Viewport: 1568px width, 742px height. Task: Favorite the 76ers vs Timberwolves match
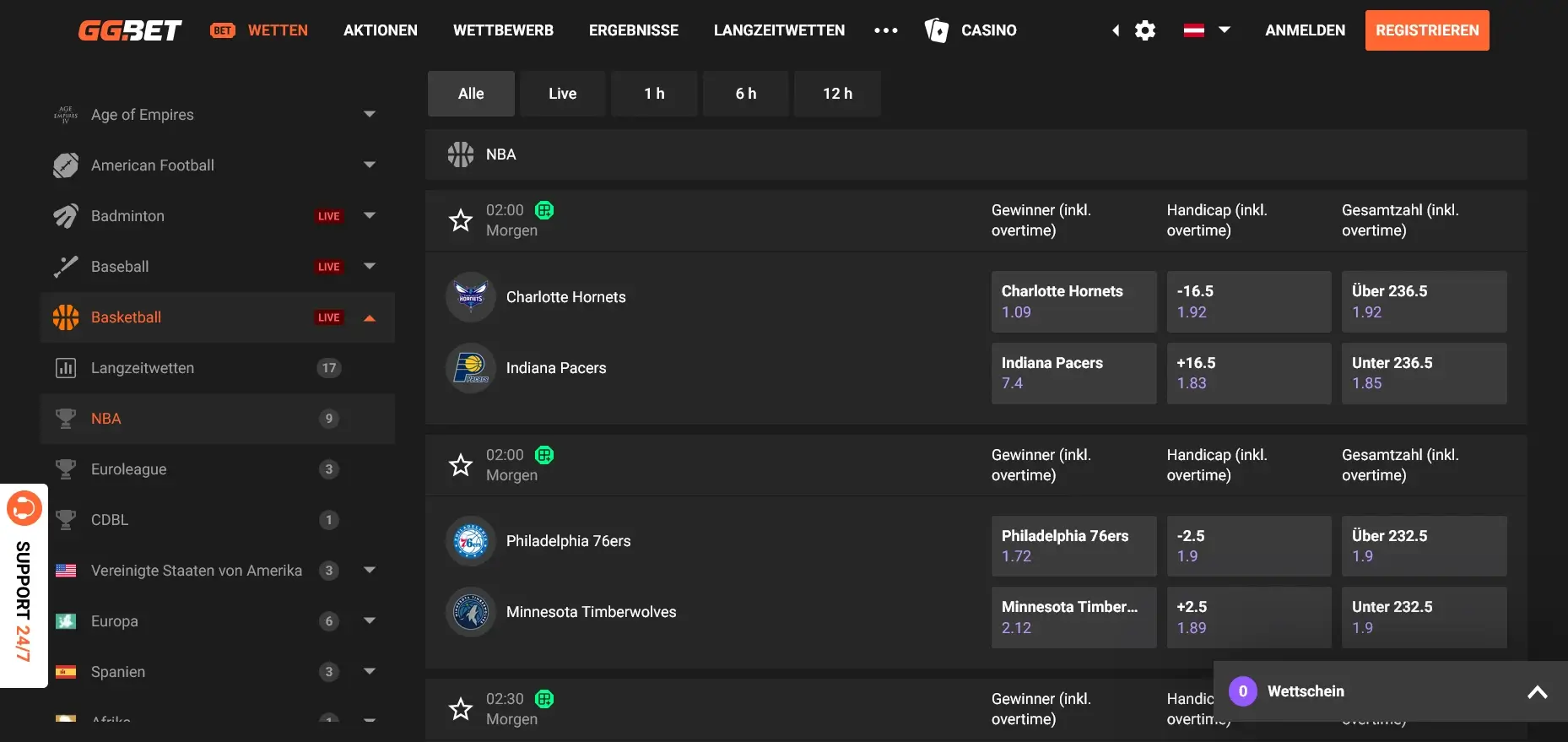point(461,465)
